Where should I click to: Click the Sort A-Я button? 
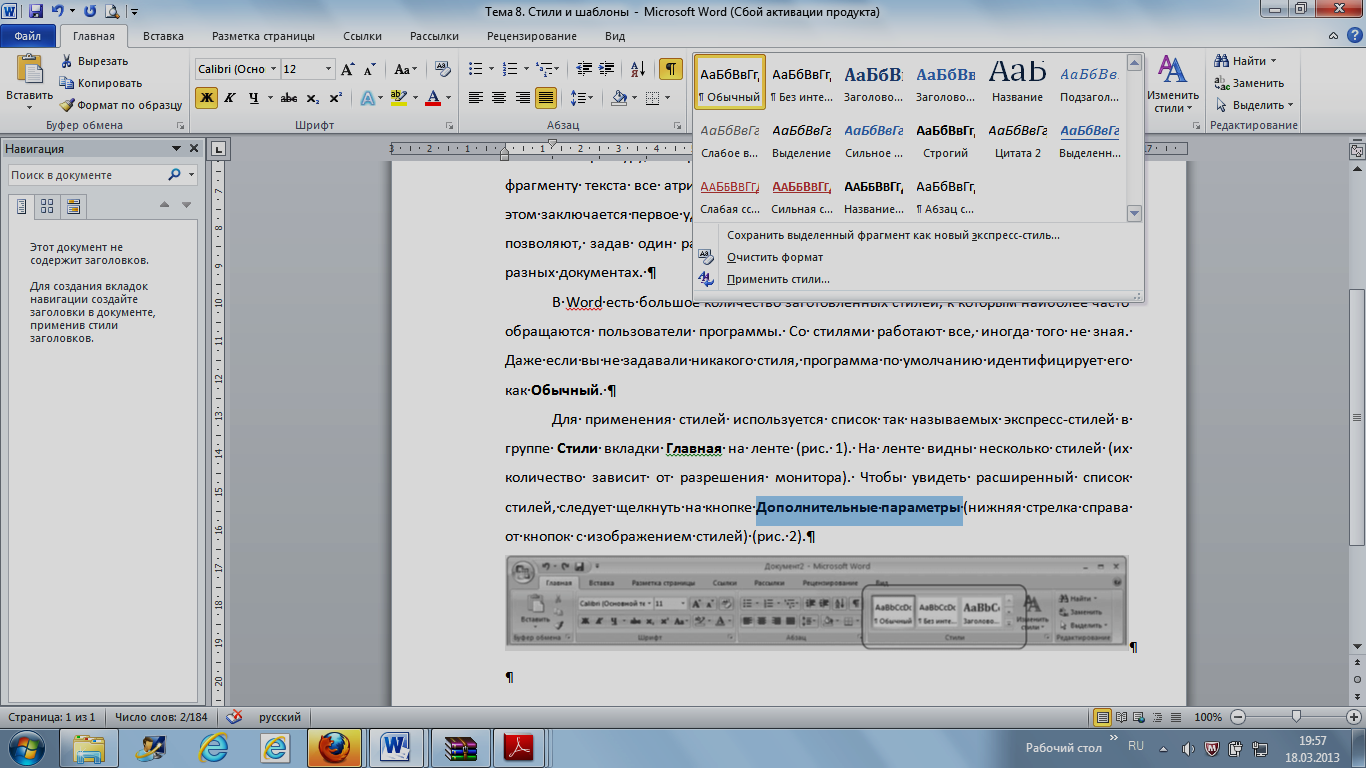[x=636, y=70]
